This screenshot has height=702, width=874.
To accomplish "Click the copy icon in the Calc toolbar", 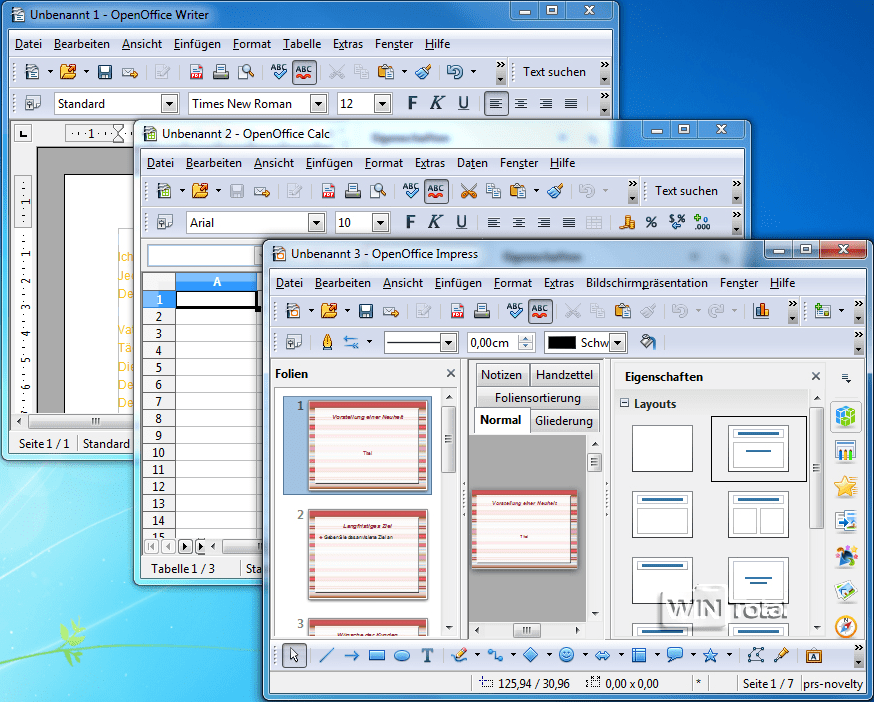I will pos(493,191).
